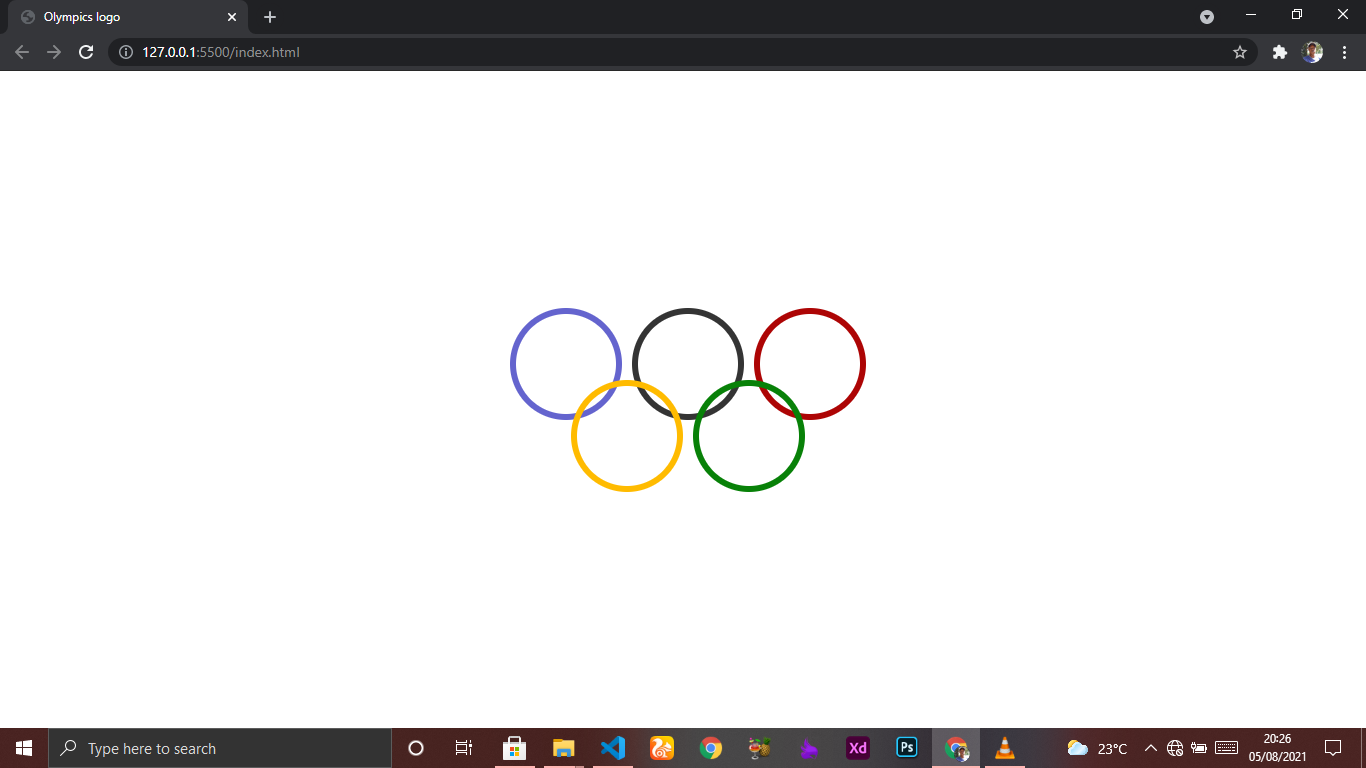Click the browser extensions puzzle icon

click(1280, 52)
